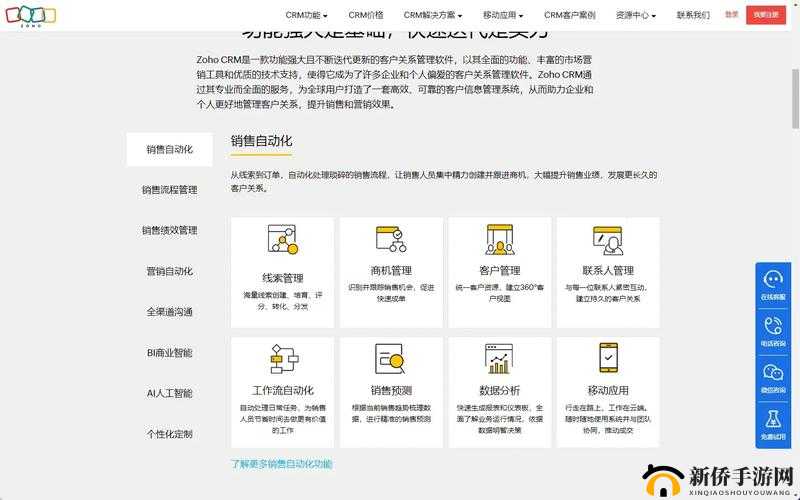Click the 线索管理 card title

click(283, 278)
